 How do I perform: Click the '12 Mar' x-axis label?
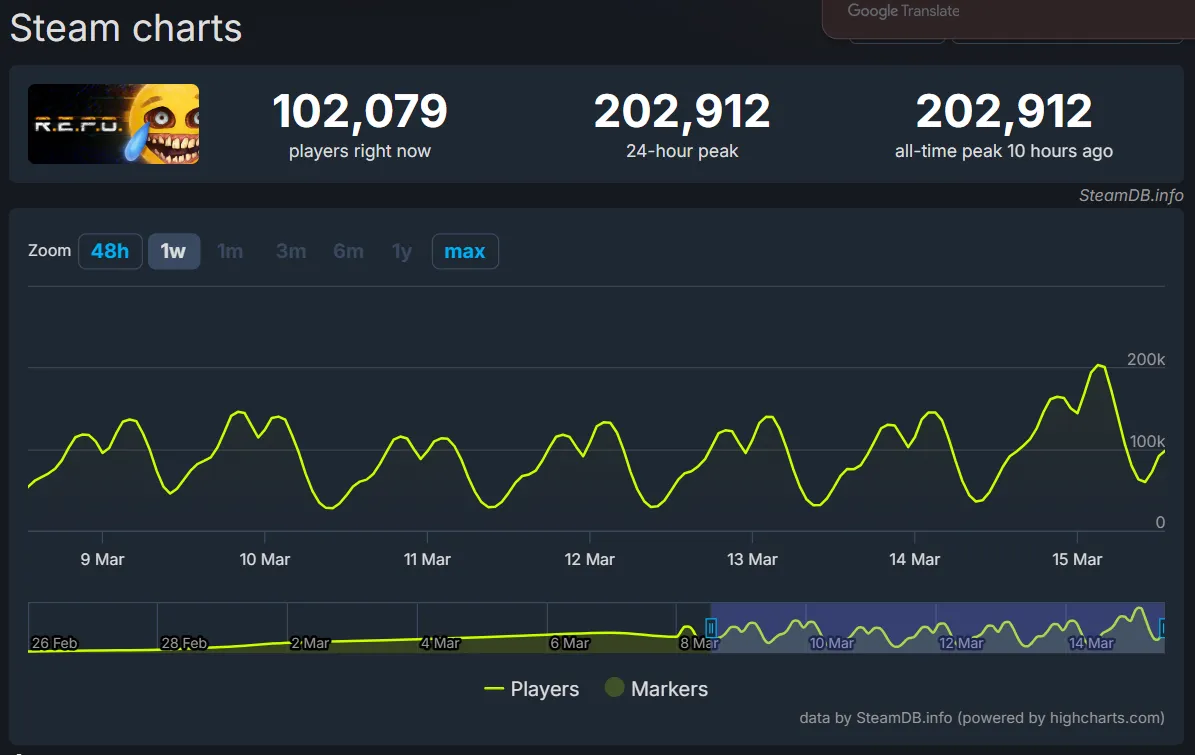pos(589,559)
